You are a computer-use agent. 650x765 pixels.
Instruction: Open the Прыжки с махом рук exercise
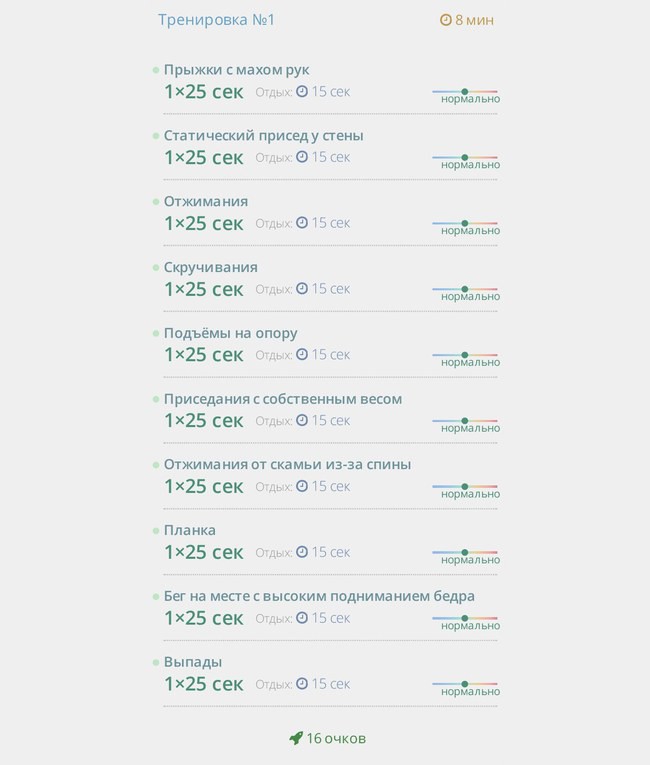pyautogui.click(x=236, y=70)
